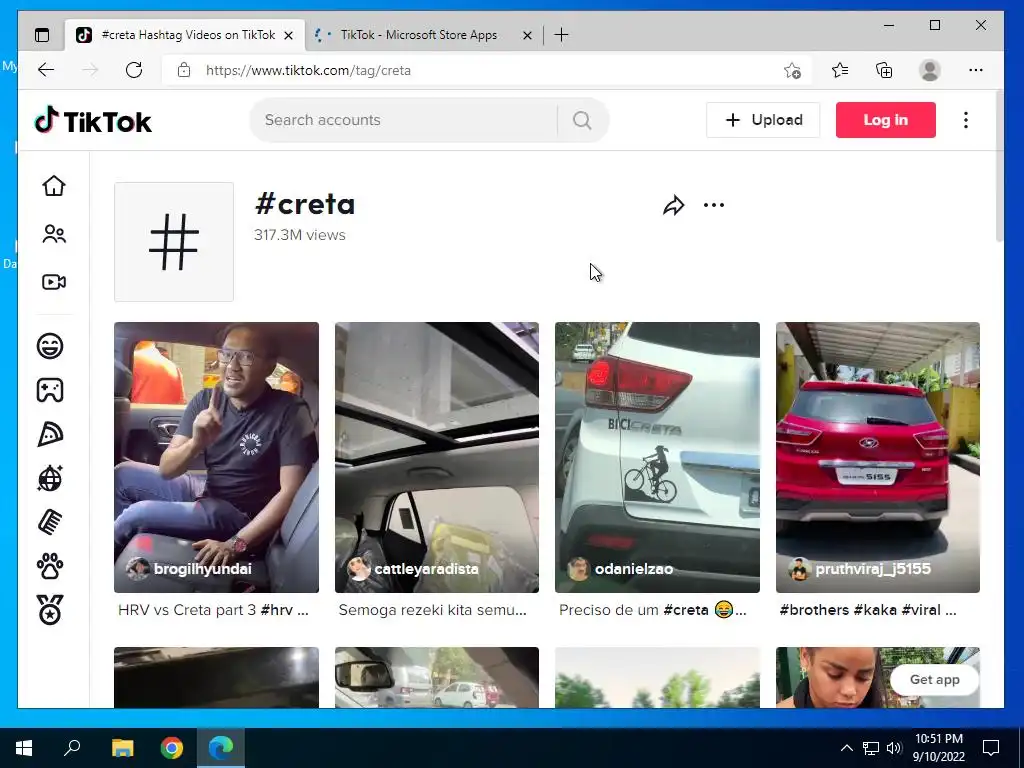Click the search magnifier icon in TikTok

click(x=582, y=120)
